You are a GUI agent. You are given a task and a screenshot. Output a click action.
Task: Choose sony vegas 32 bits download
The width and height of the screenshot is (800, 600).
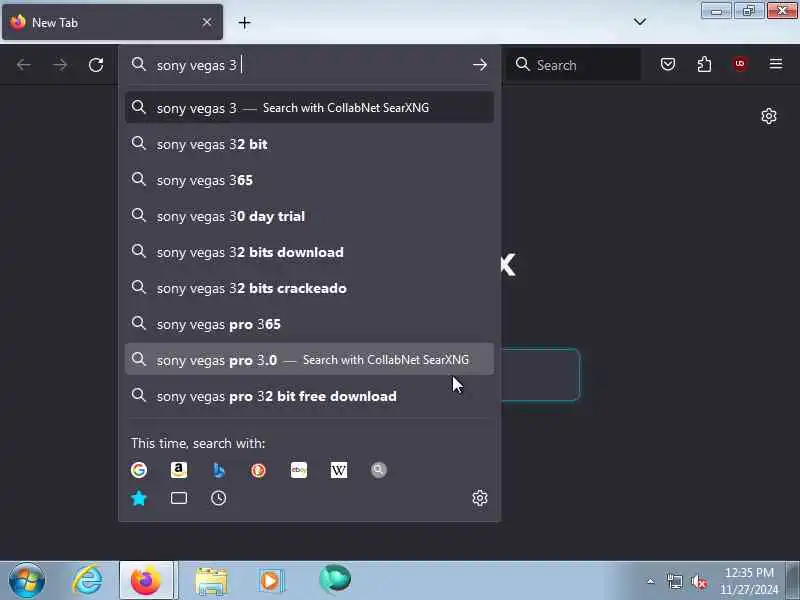pyautogui.click(x=309, y=252)
